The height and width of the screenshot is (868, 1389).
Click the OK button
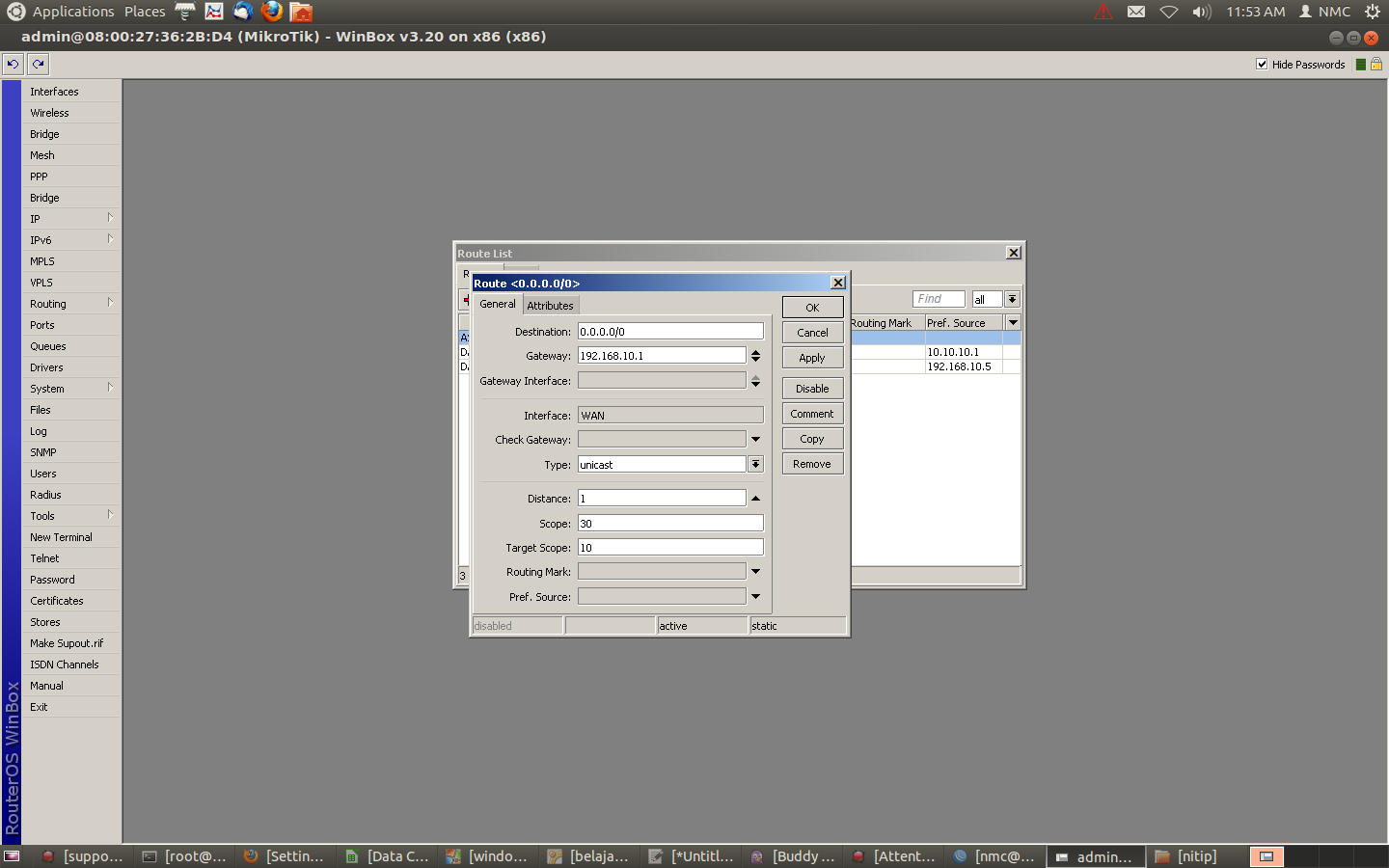point(812,308)
